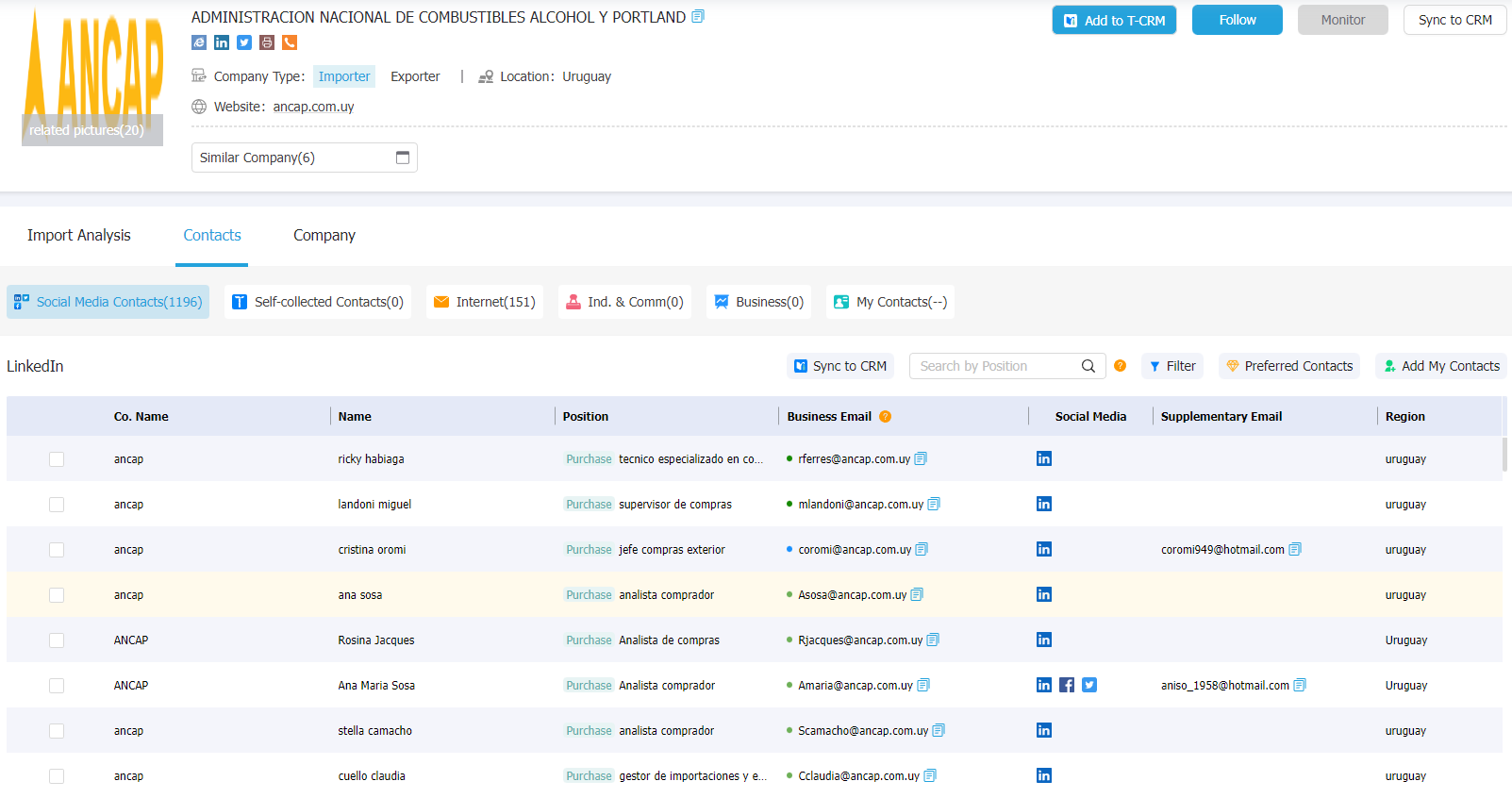1512x798 pixels.
Task: Open the ancap.com.uy website link
Action: [313, 107]
